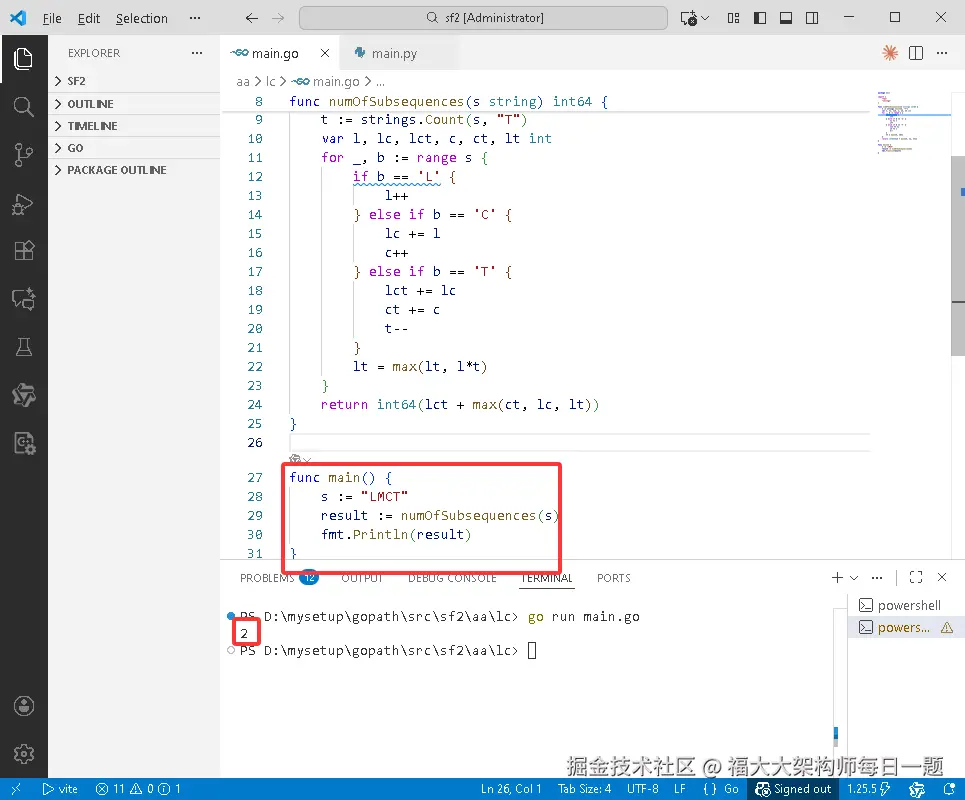Open the Edit menu

pyautogui.click(x=89, y=18)
